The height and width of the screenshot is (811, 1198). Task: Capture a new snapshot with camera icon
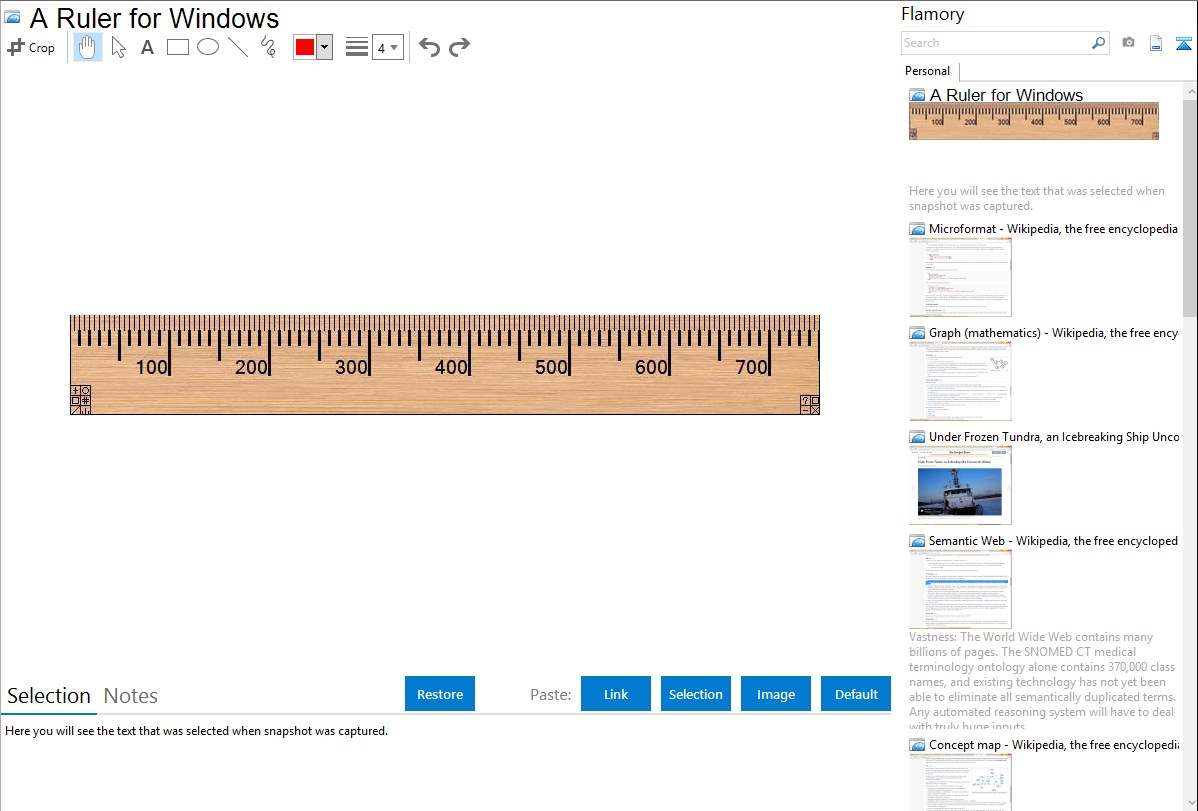[x=1128, y=43]
